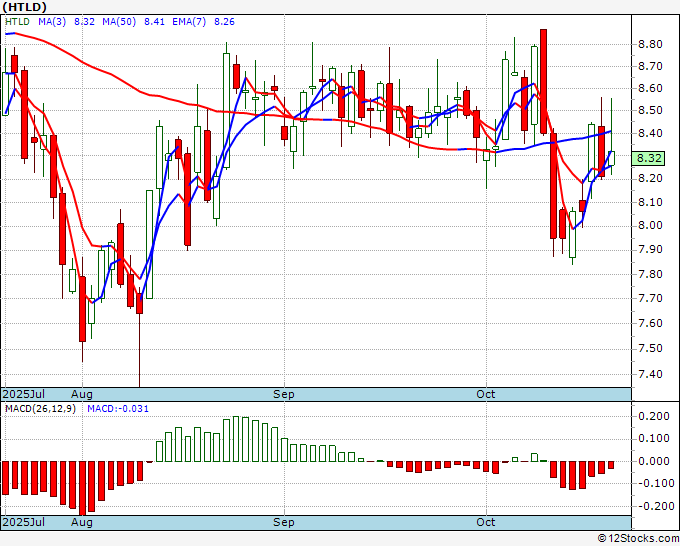Image resolution: width=680 pixels, height=546 pixels.
Task: Click the 7.50 price axis label
Action: point(650,349)
